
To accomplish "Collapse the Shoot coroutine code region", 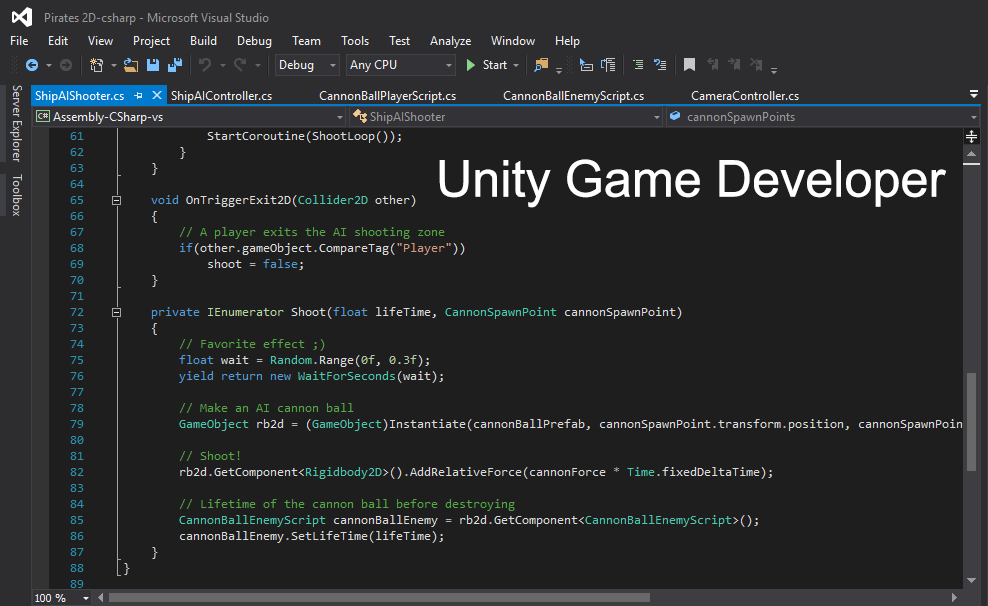I will [116, 311].
